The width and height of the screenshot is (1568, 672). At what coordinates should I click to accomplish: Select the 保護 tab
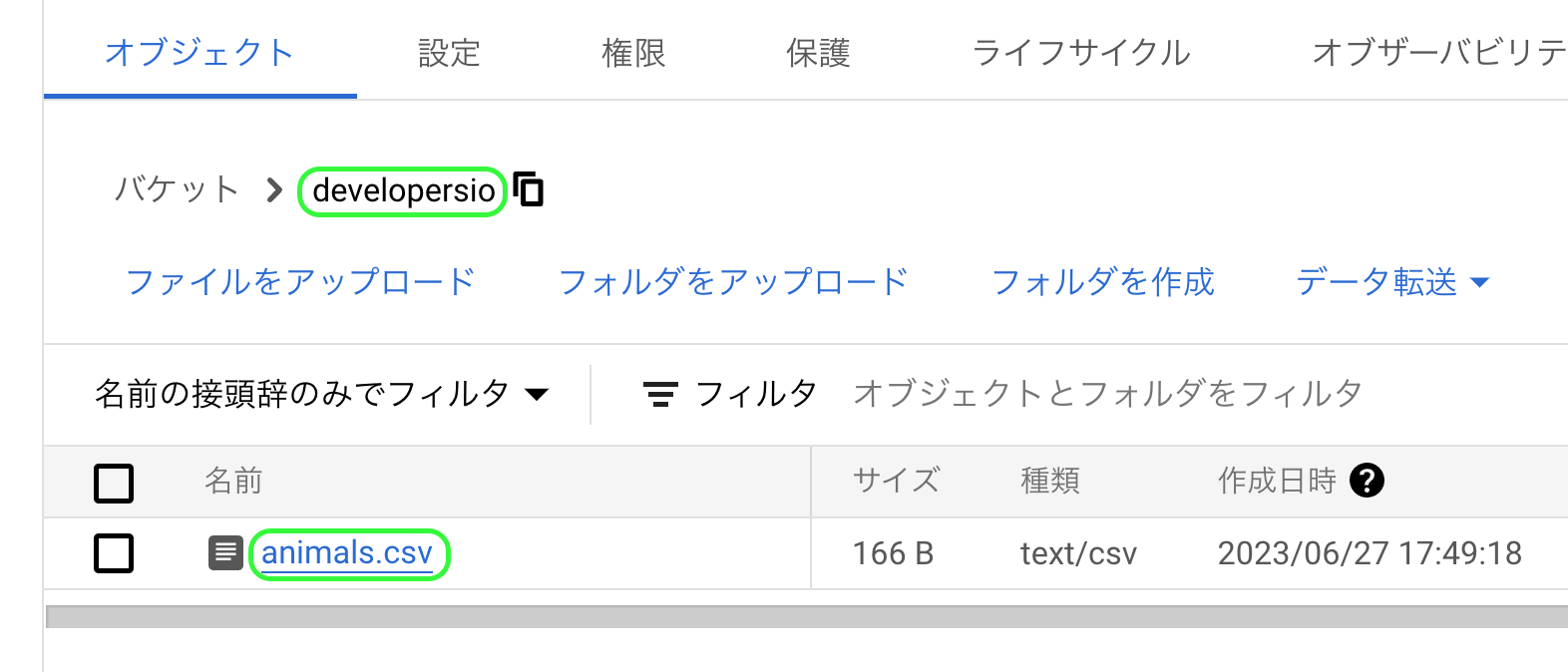pyautogui.click(x=818, y=53)
